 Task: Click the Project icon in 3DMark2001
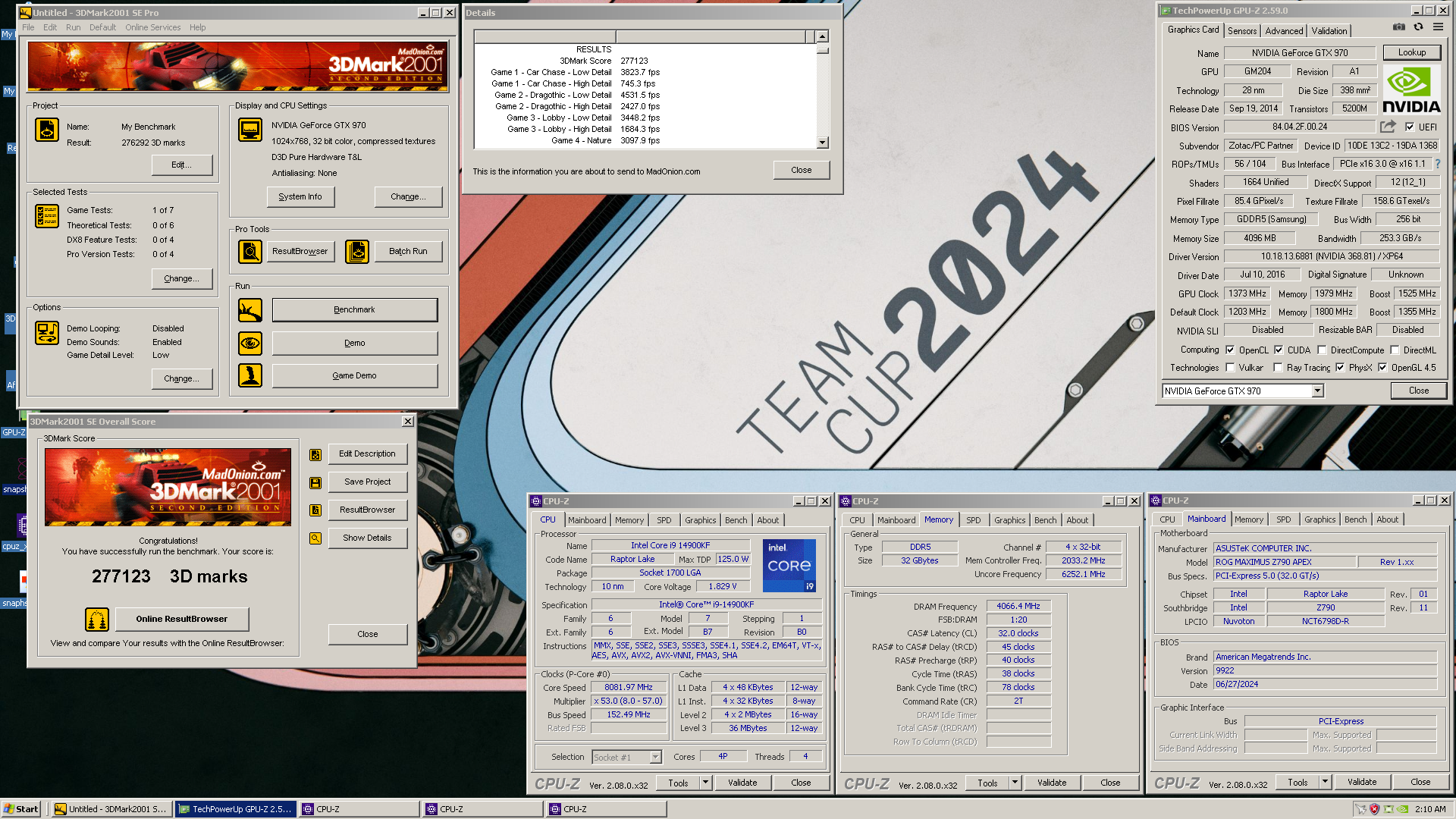(x=47, y=130)
